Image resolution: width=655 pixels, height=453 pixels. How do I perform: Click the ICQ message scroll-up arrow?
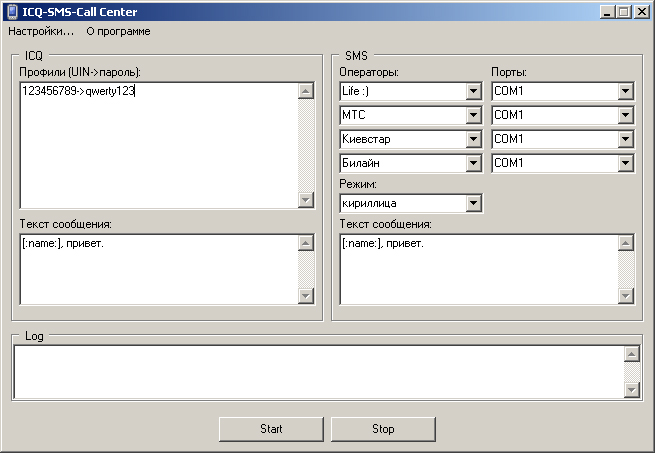[x=306, y=243]
